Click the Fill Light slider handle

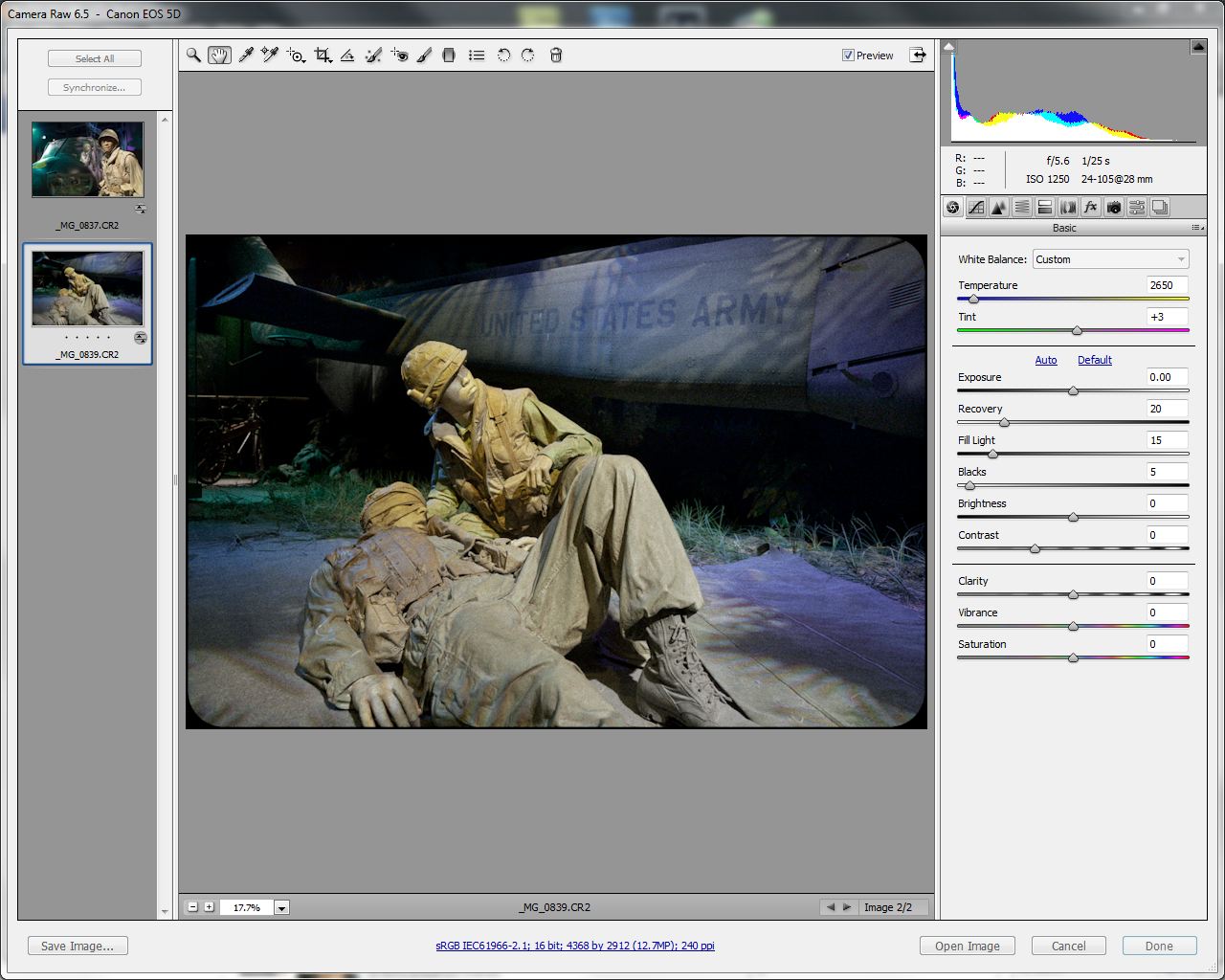pos(992,455)
